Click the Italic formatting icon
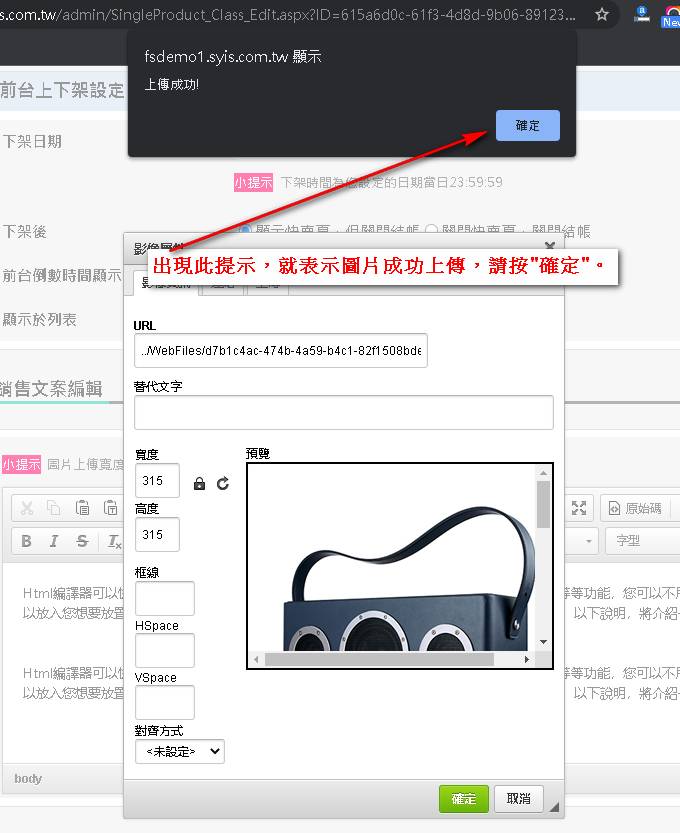 click(x=54, y=541)
